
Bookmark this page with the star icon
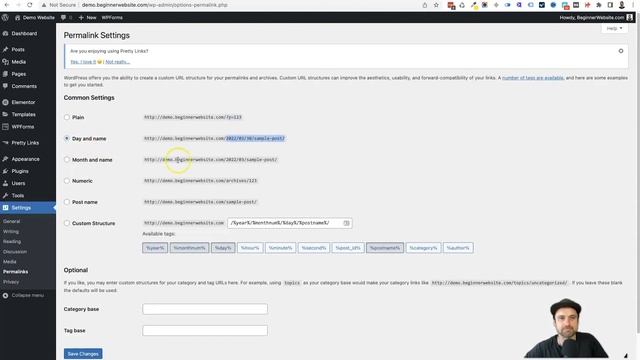point(436,5)
